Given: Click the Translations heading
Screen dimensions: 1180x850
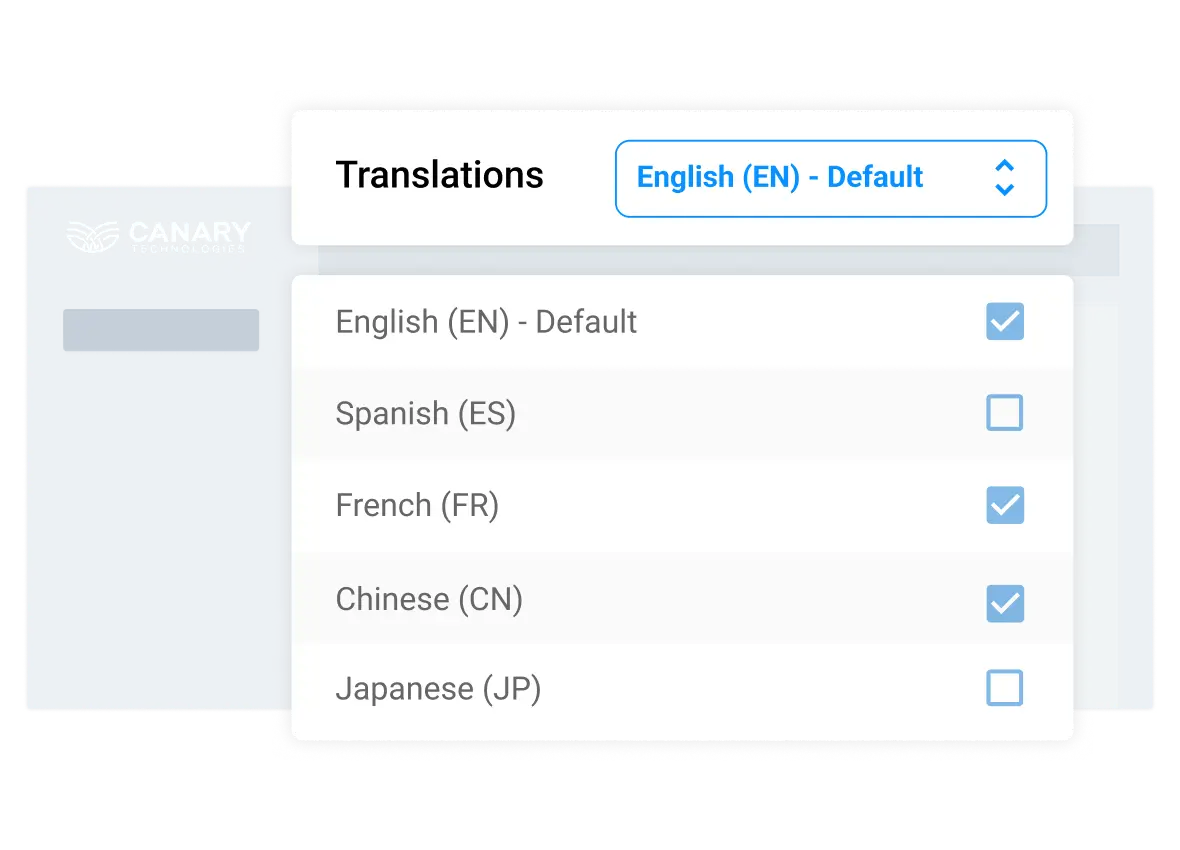Looking at the screenshot, I should (x=440, y=175).
